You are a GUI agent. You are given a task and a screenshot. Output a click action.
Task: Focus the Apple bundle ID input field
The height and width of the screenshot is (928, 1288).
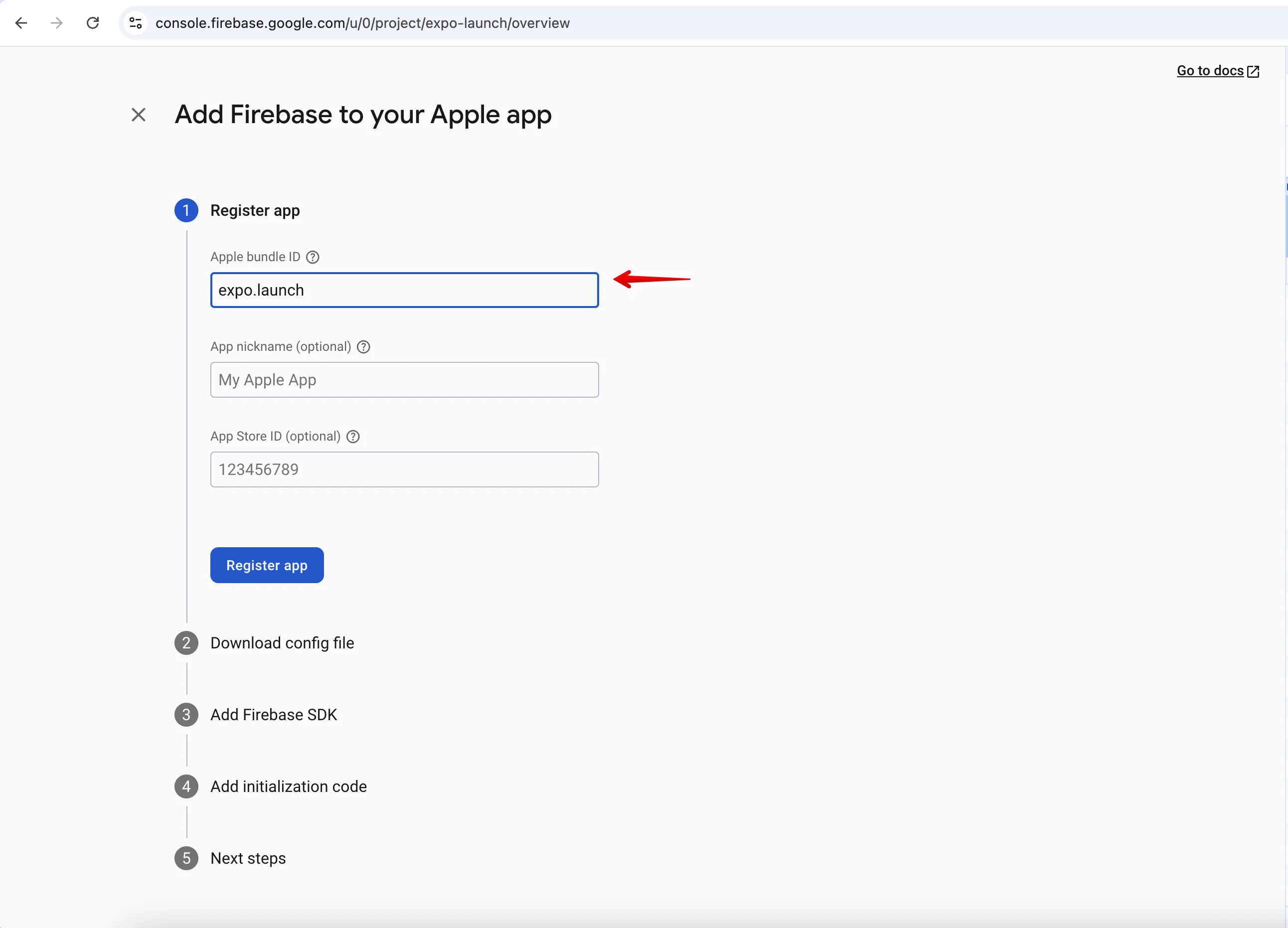(x=404, y=290)
